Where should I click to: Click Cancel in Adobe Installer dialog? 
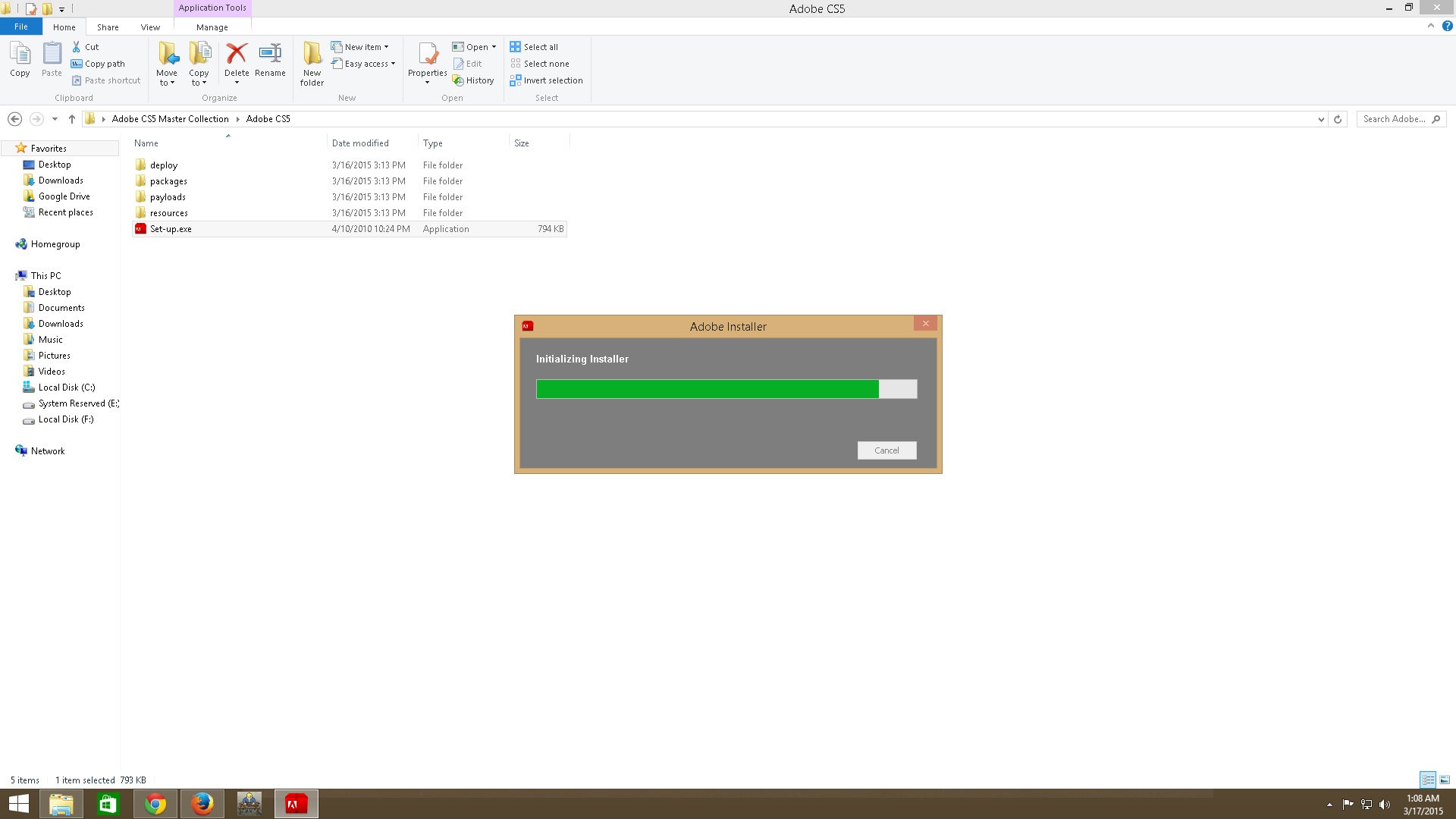[886, 450]
